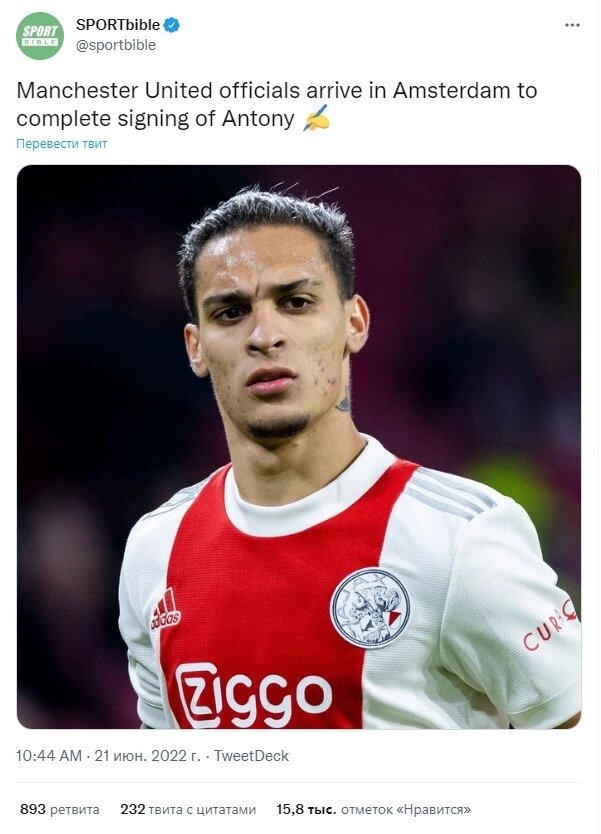Open the three-dot more options menu

pos(572,25)
